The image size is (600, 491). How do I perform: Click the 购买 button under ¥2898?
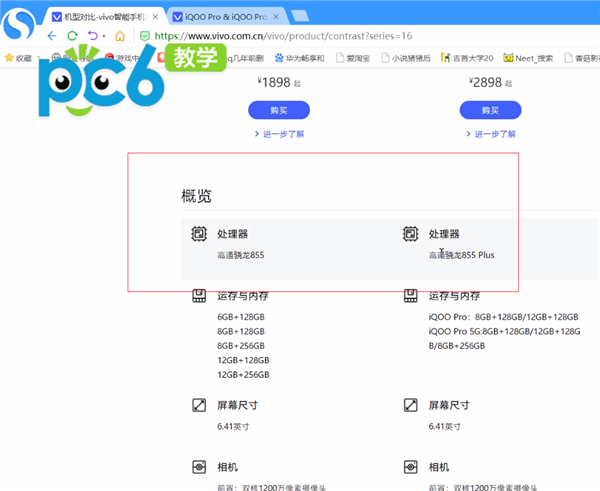click(x=490, y=110)
